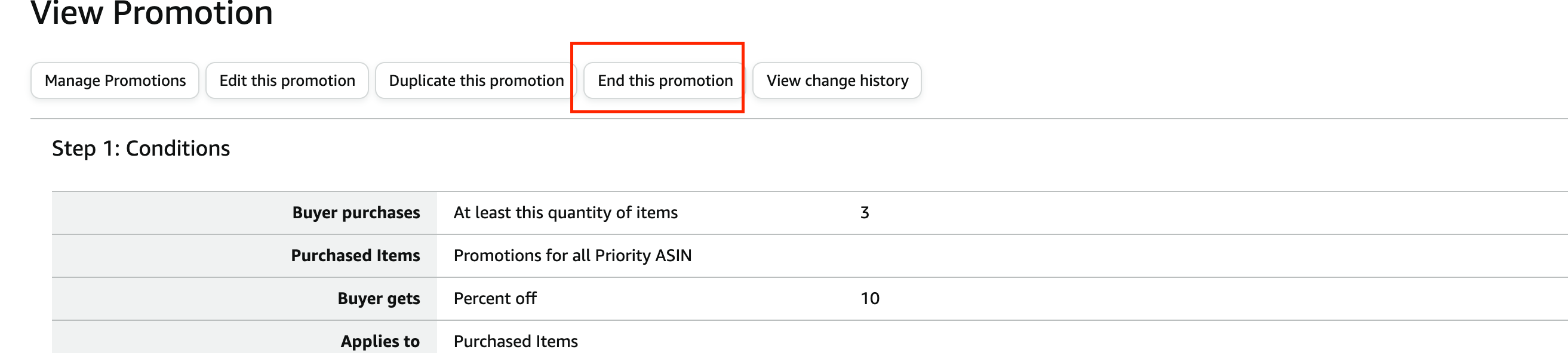Viewport: 1568px width, 353px height.
Task: Select Purchased Items value beside Applies to
Action: [x=515, y=341]
